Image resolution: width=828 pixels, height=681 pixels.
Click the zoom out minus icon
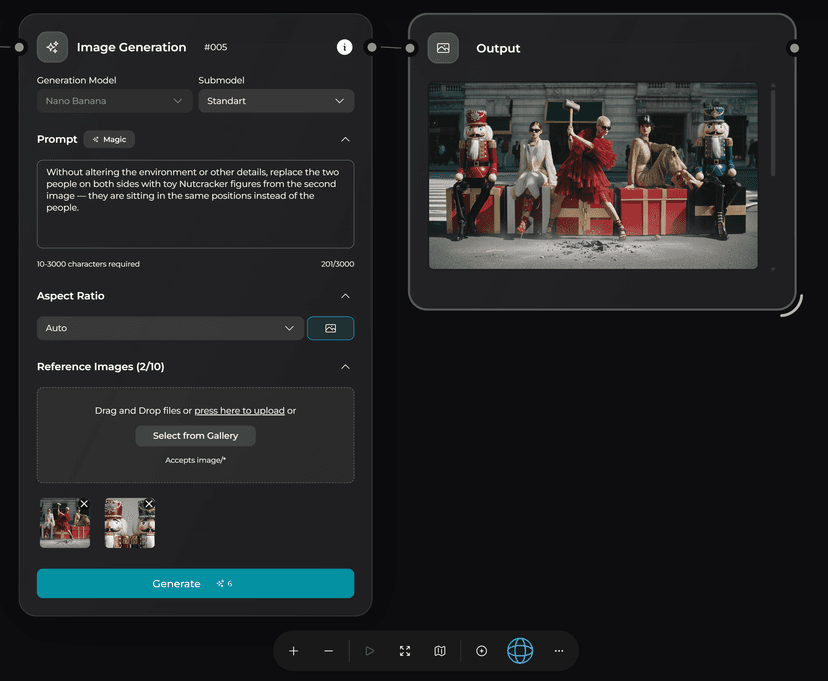click(329, 651)
